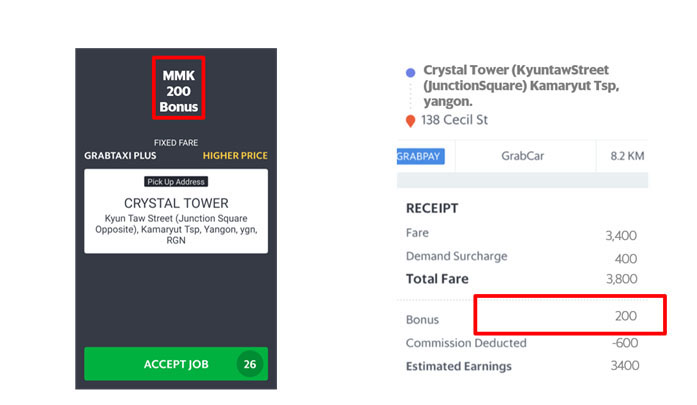Select the GrabCar service tab
The width and height of the screenshot is (697, 405).
(526, 156)
